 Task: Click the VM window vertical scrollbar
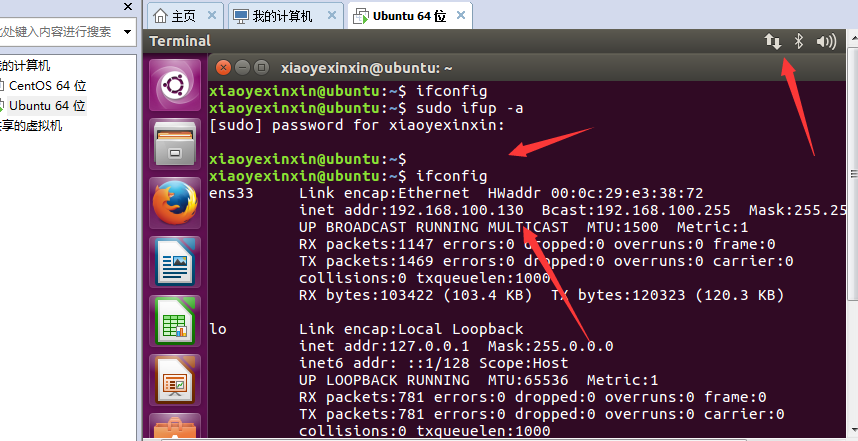point(853,175)
